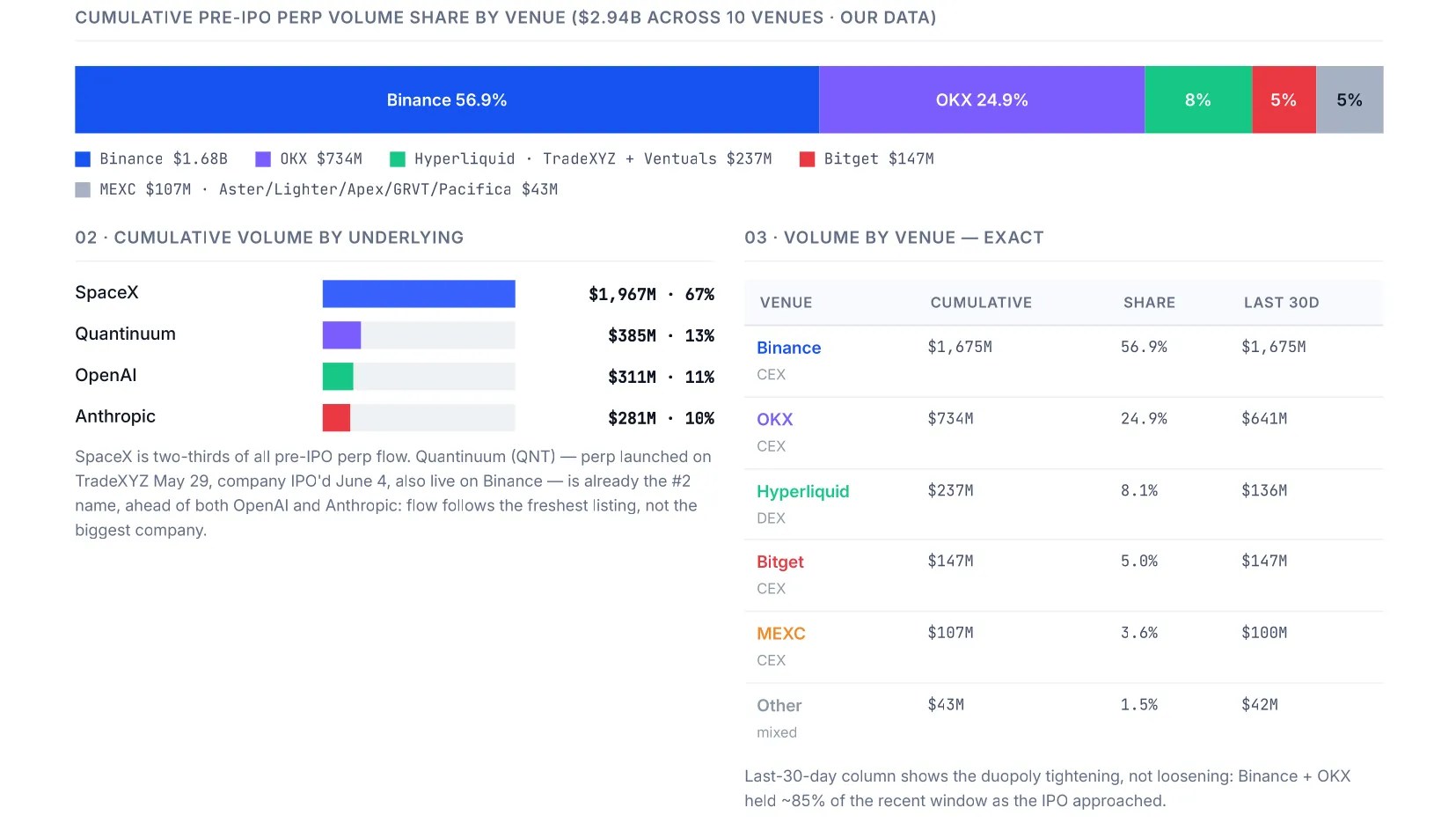This screenshot has height=830, width=1456.
Task: Click the LAST 30D column header
Action: [x=1281, y=303]
